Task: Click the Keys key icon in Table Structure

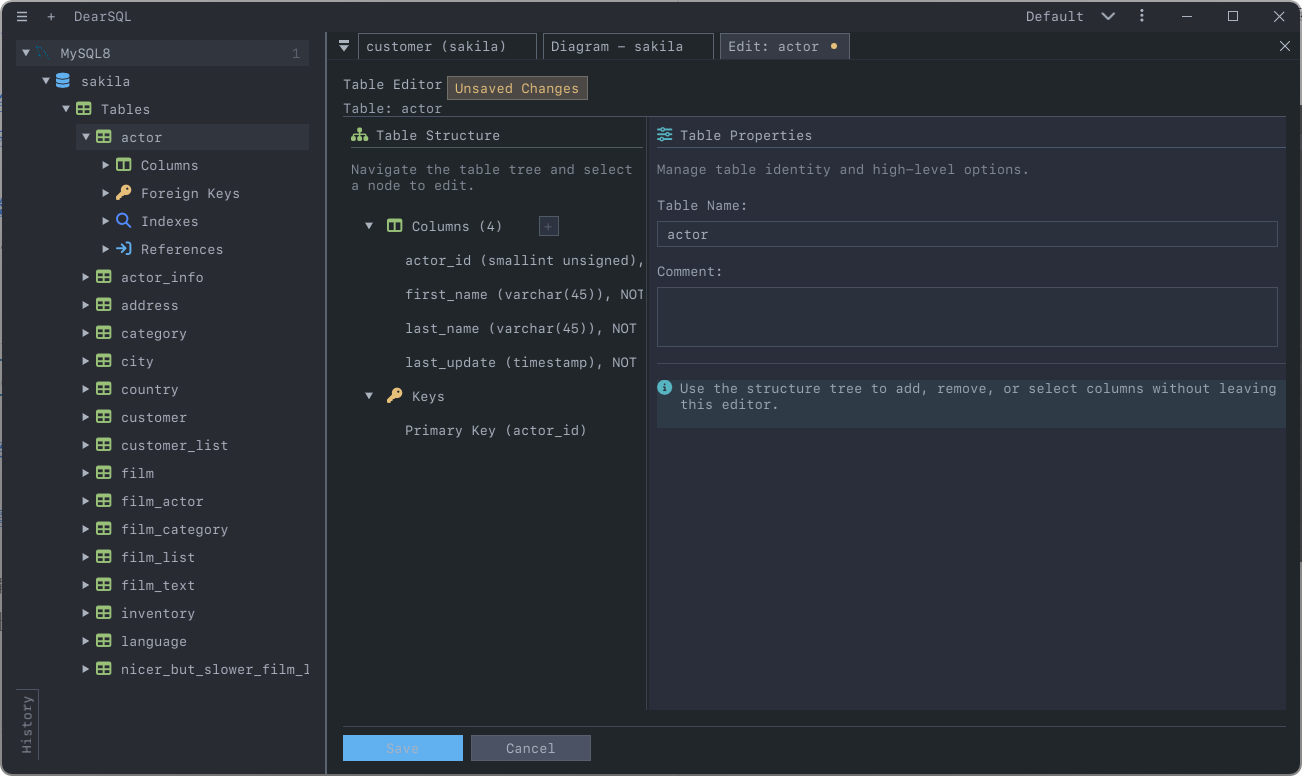Action: [394, 396]
